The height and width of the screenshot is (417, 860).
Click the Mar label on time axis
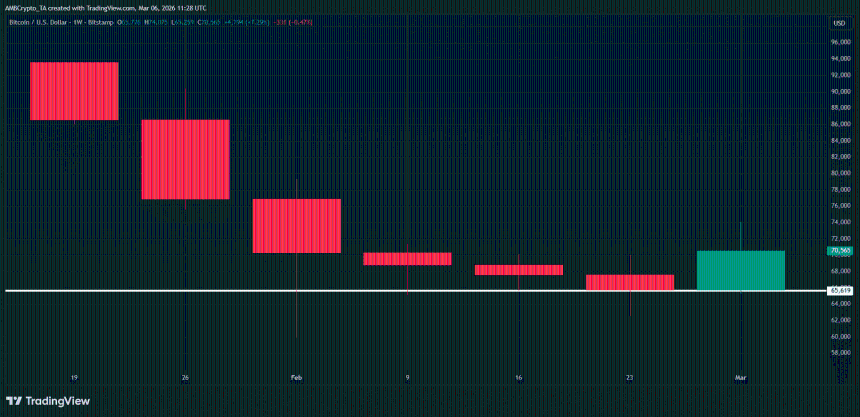point(740,377)
